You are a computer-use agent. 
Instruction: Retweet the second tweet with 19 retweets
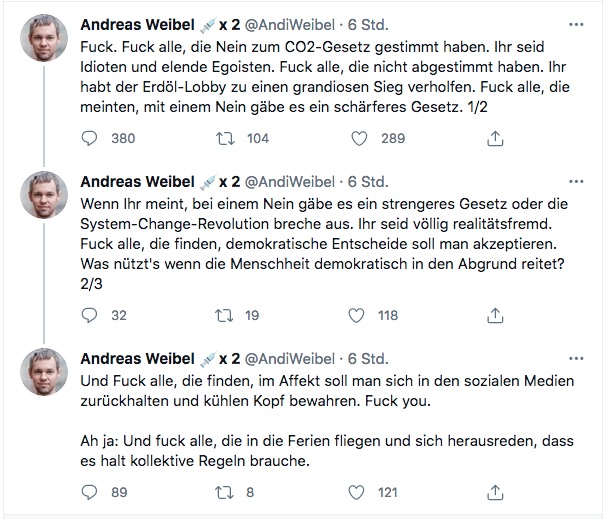tap(224, 316)
